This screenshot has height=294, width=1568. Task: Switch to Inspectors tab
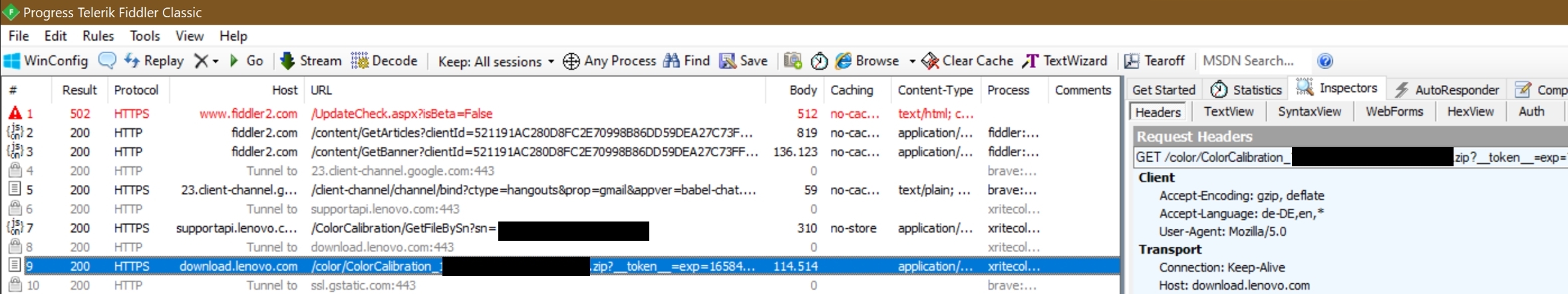1337,88
